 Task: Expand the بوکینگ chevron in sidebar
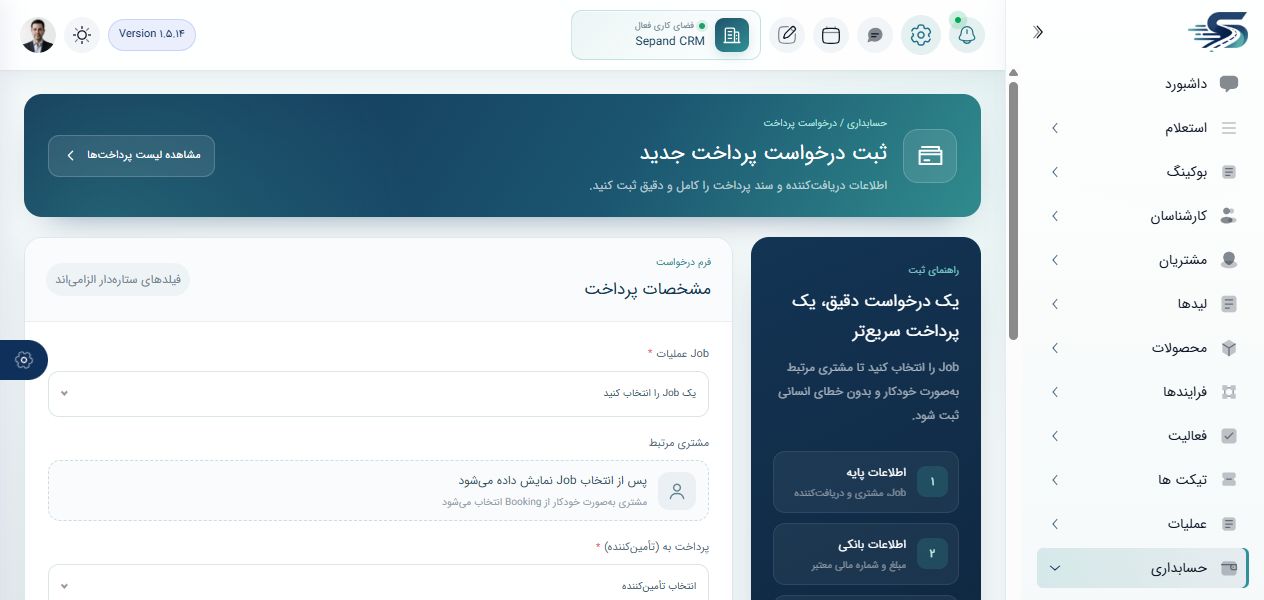tap(1054, 172)
